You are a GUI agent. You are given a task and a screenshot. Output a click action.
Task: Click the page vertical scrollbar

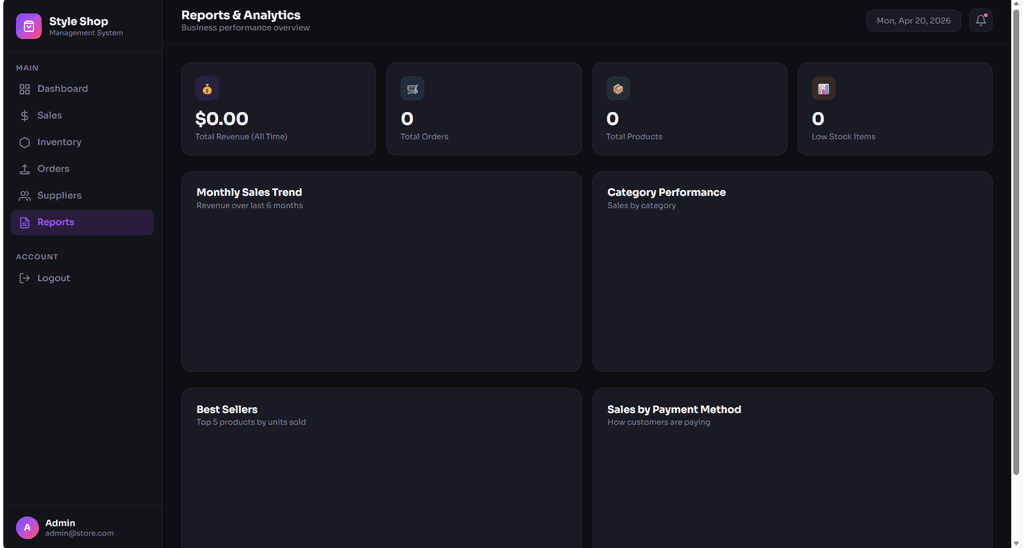[x=1016, y=242]
